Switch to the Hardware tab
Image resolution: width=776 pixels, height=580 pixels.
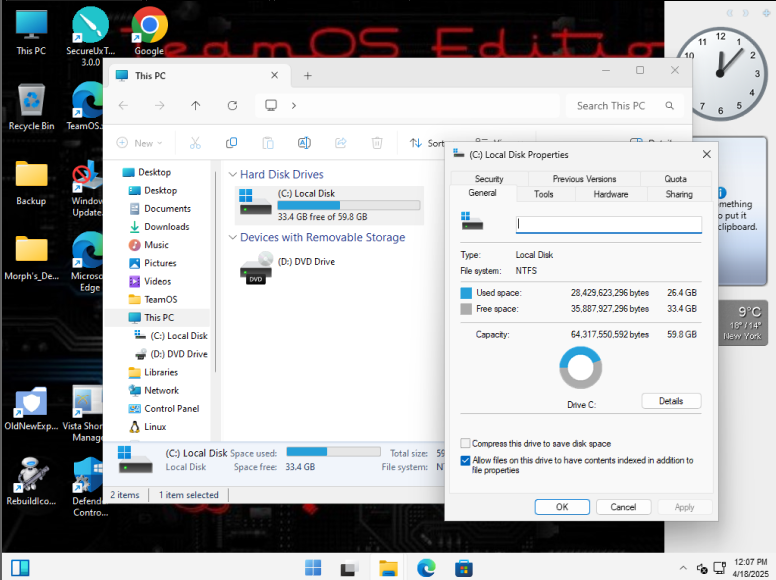(x=611, y=194)
